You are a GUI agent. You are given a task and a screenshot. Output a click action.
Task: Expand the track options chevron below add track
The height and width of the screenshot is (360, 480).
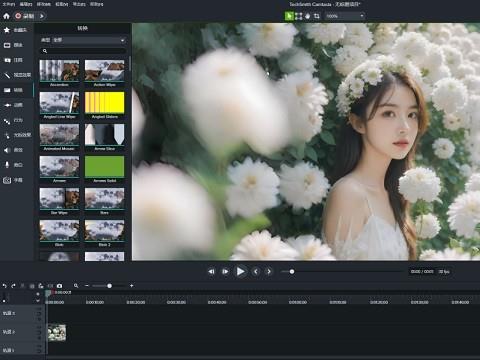38,301
